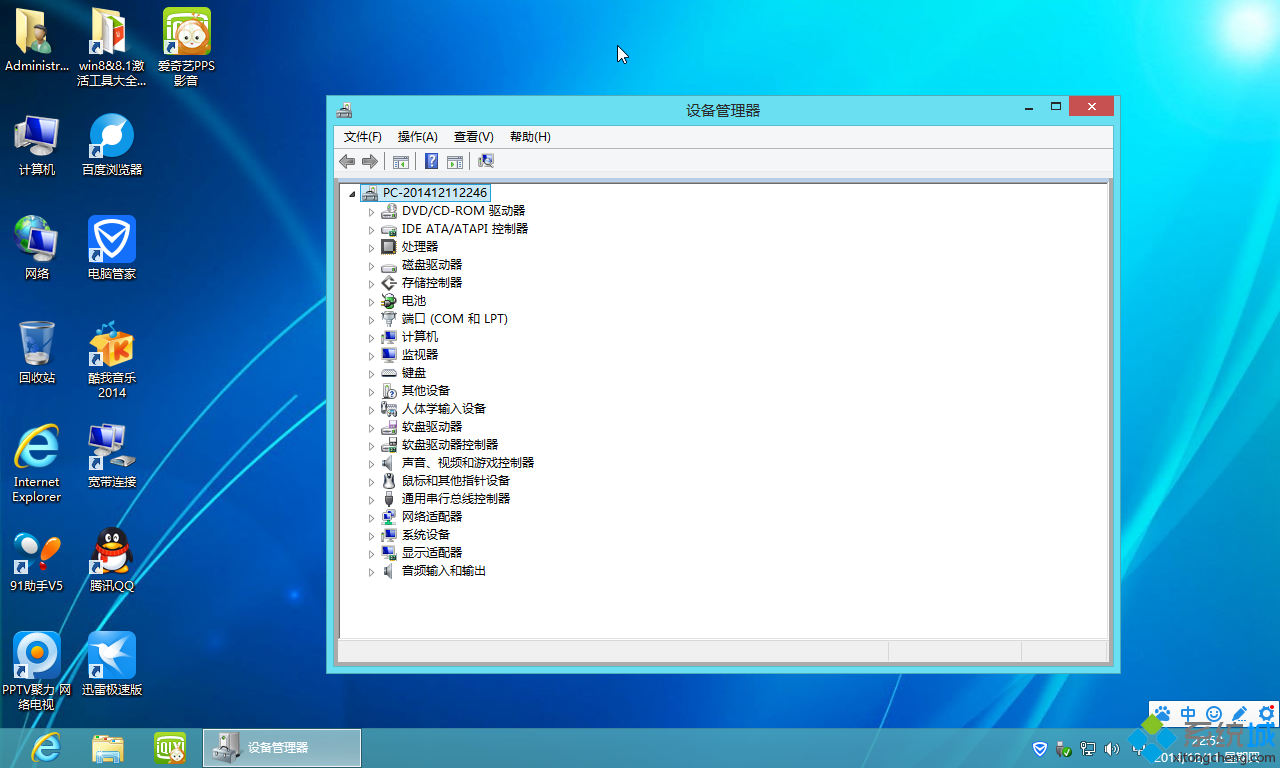This screenshot has height=768, width=1280.
Task: Open the 文件(F) menu
Action: pyautogui.click(x=363, y=137)
